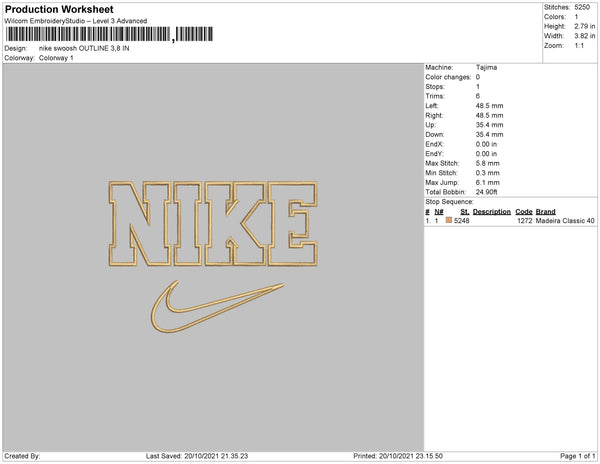Select the EndX value 0.00 in
The image size is (600, 464).
[x=486, y=144]
